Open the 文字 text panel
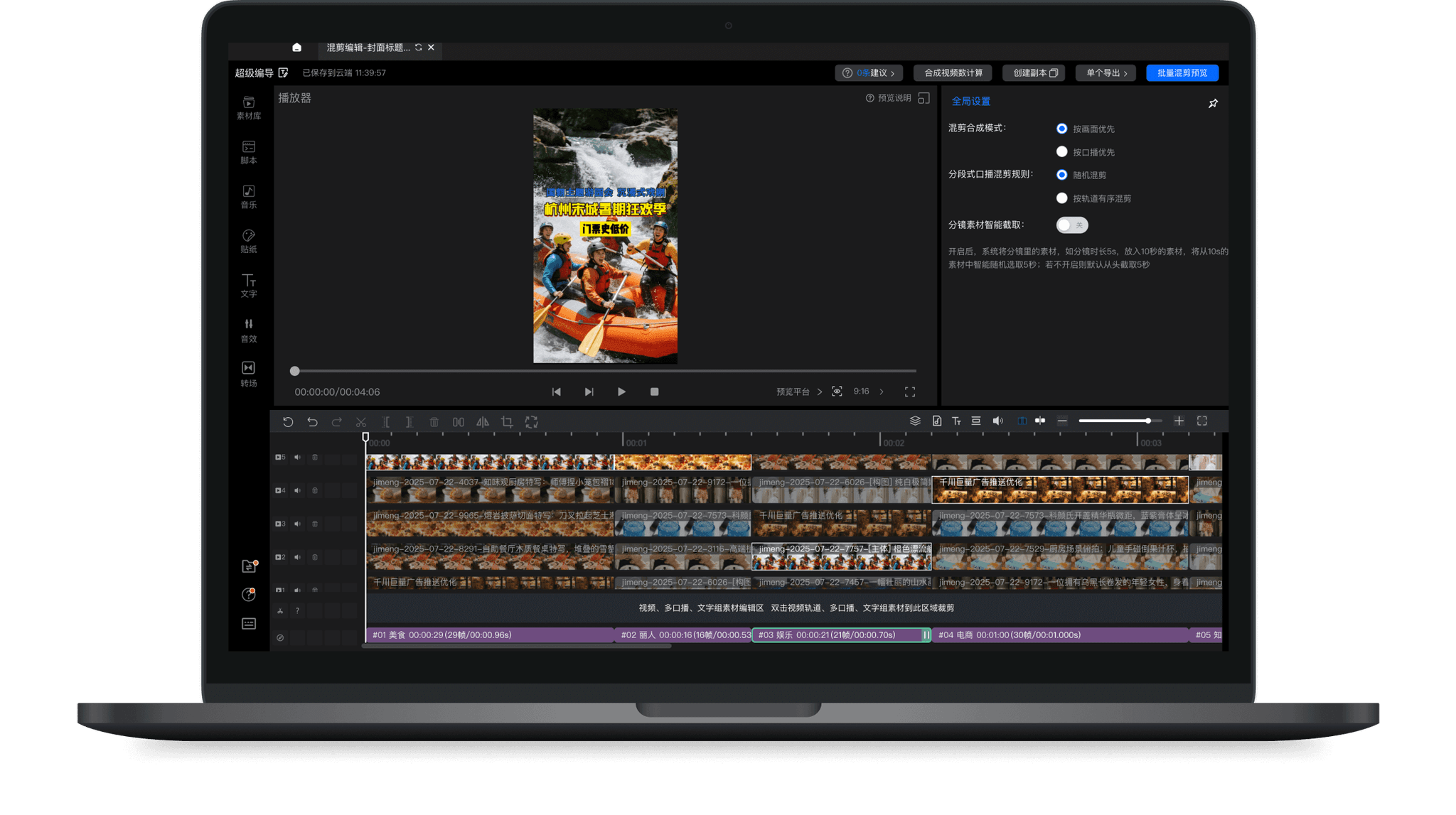 coord(248,285)
